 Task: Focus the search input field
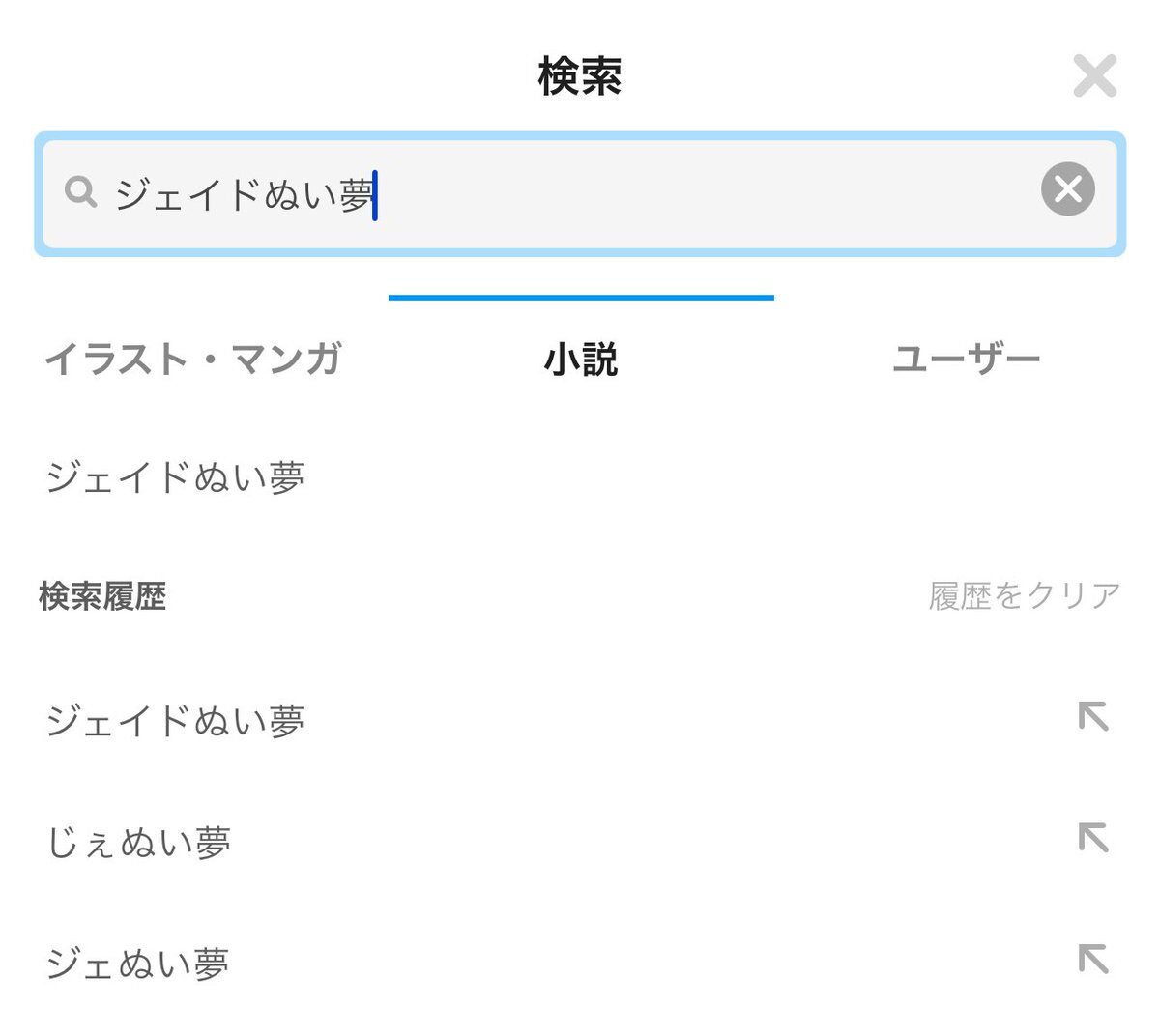[x=580, y=194]
